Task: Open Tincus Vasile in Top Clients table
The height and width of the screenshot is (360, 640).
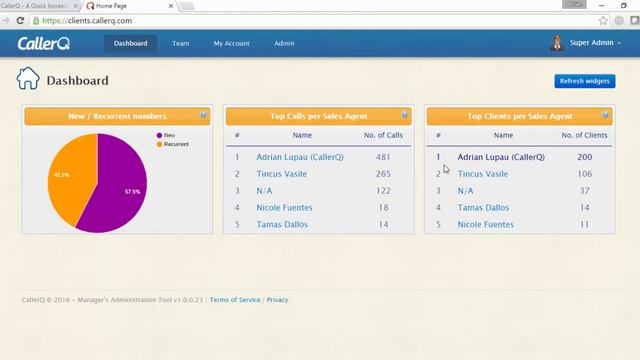Action: coord(483,174)
